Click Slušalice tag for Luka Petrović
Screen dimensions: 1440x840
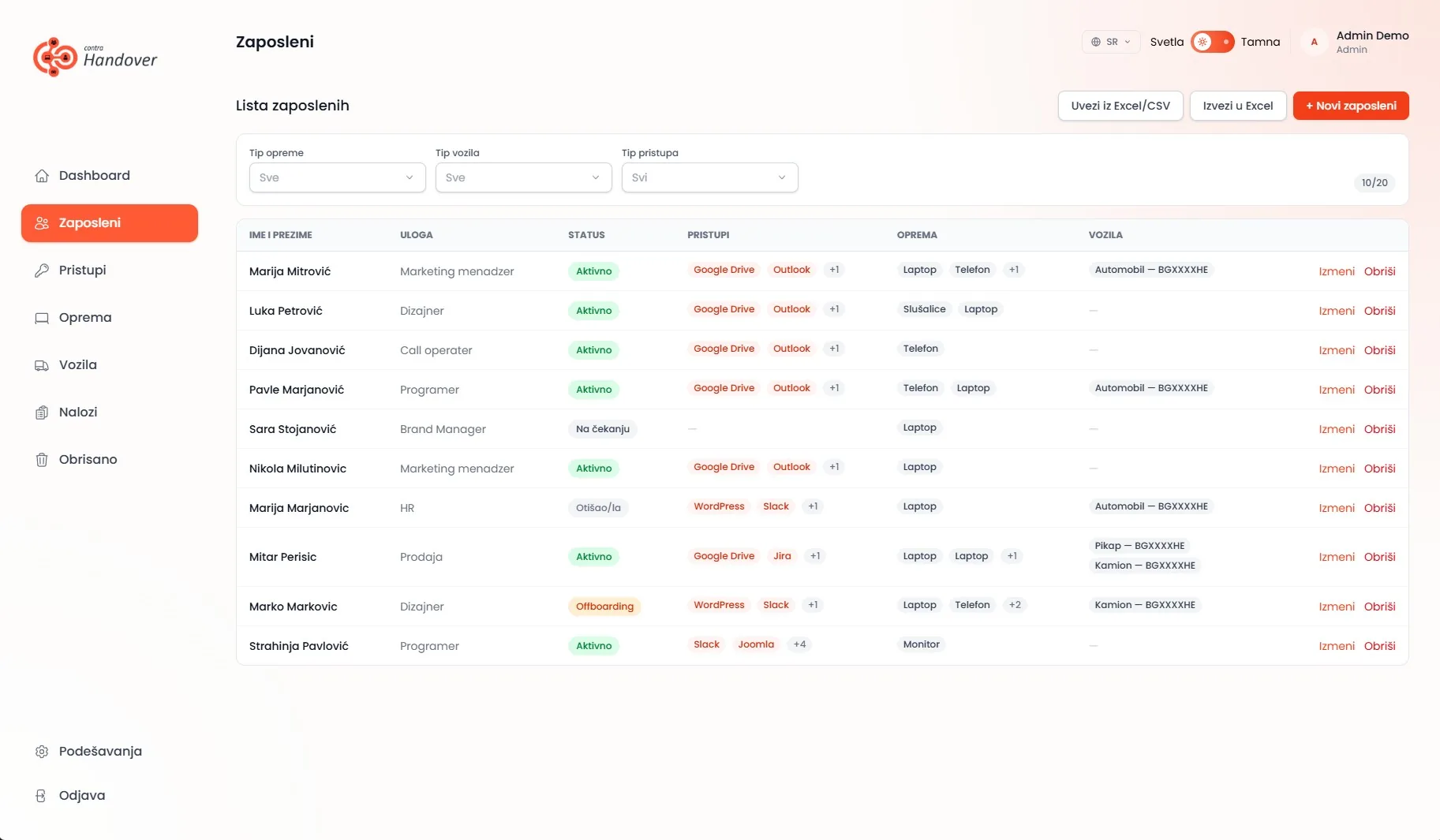924,309
